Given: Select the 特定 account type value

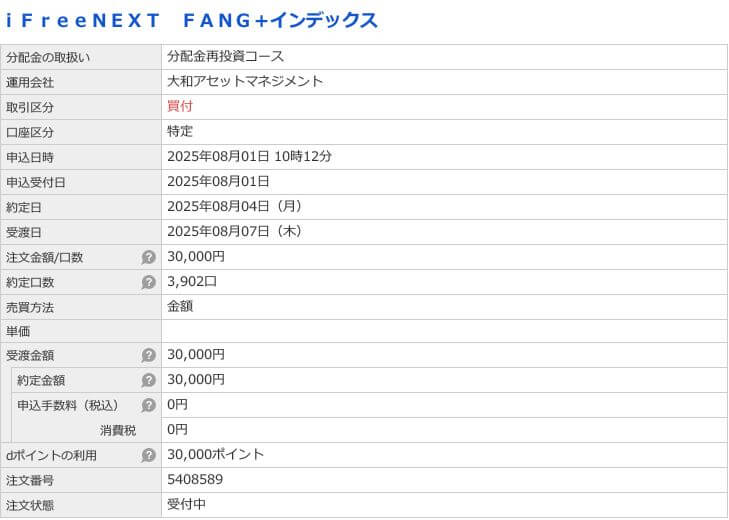Looking at the screenshot, I should coord(180,131).
